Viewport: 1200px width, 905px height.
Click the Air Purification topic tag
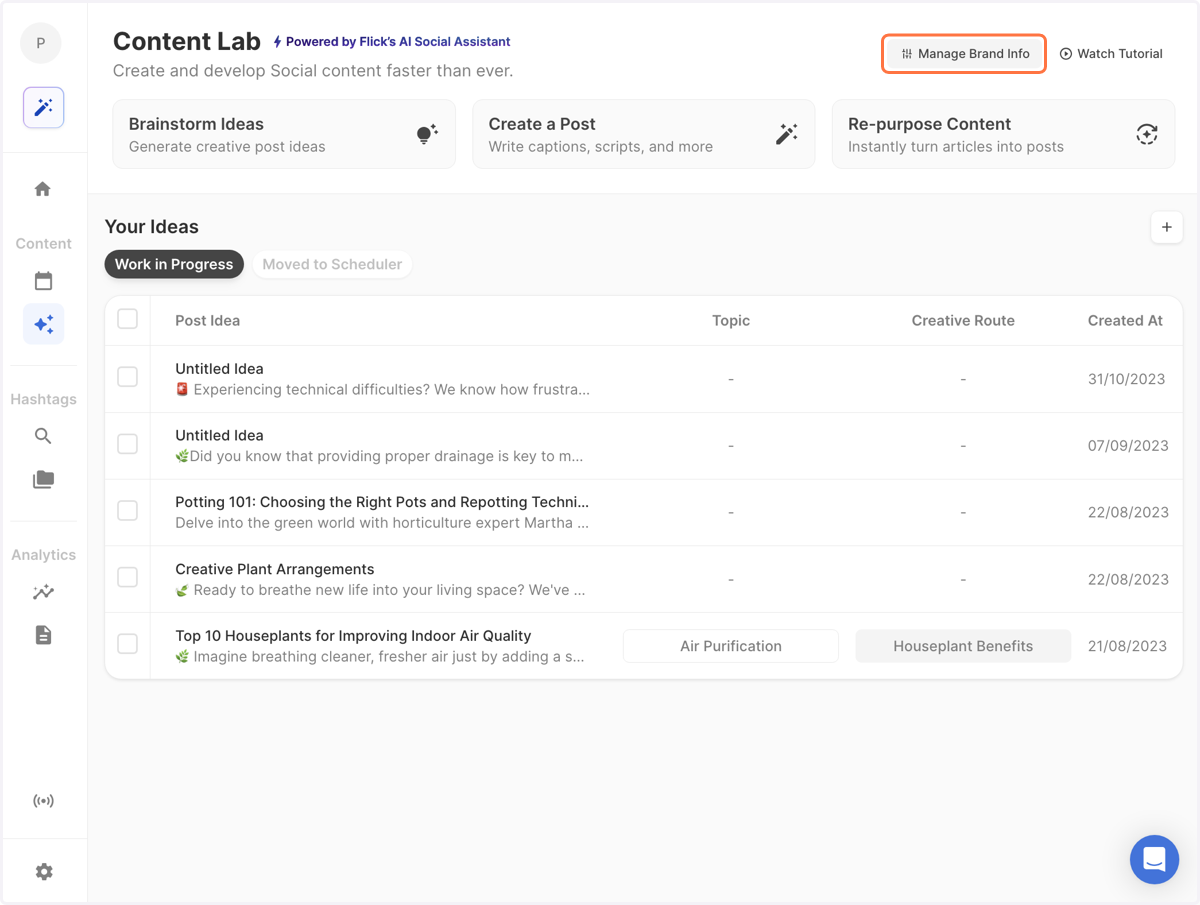(x=731, y=646)
